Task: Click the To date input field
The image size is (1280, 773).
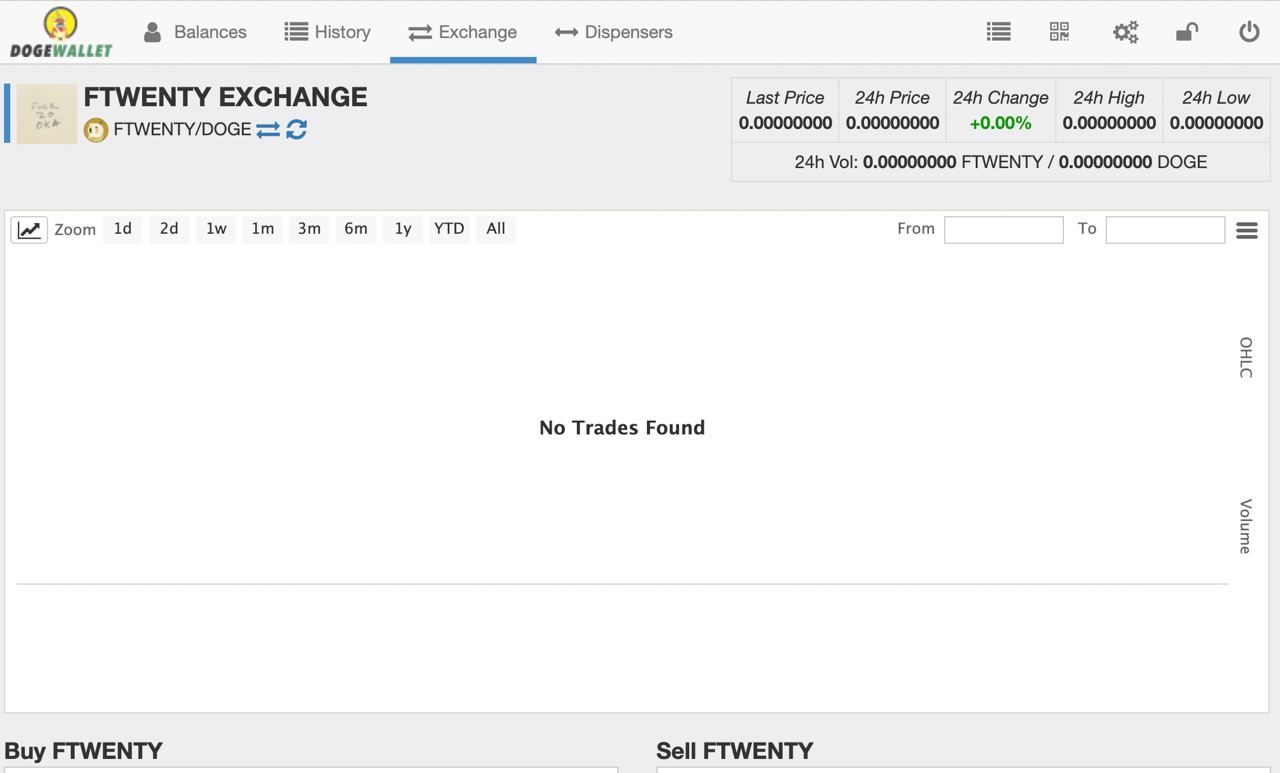Action: pos(1165,230)
